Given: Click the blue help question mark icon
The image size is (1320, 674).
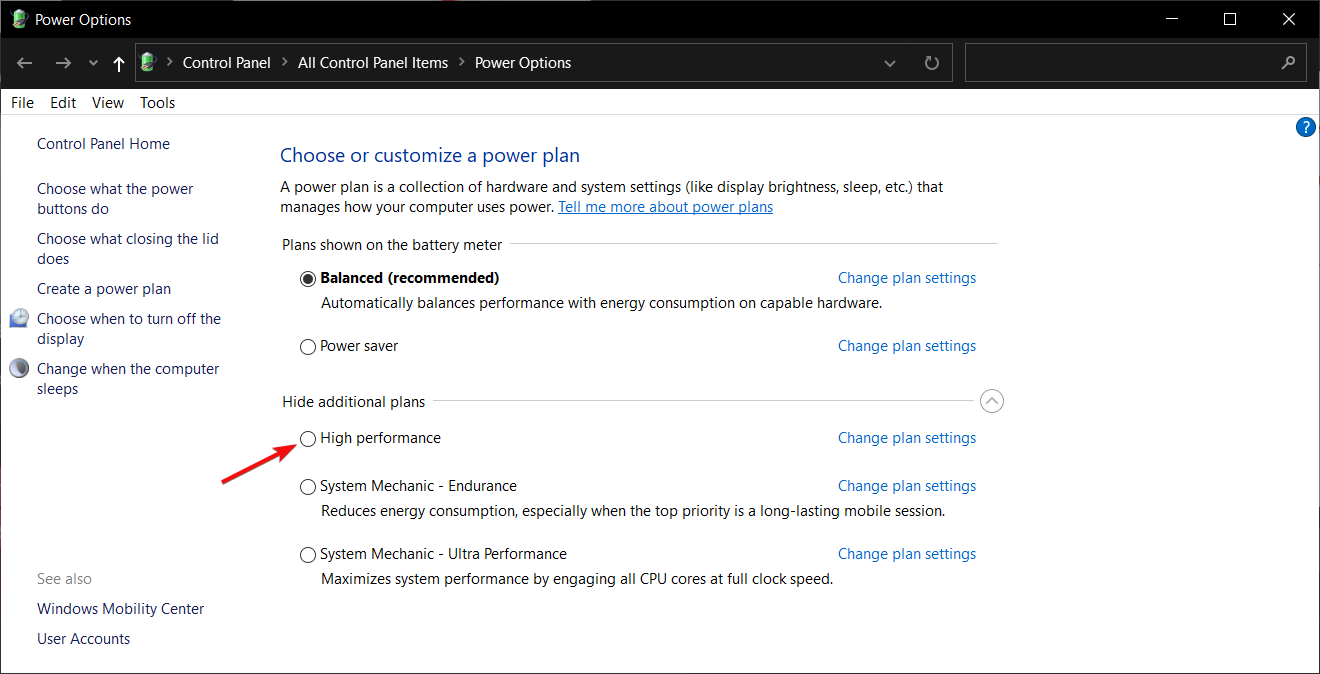Looking at the screenshot, I should (1305, 127).
